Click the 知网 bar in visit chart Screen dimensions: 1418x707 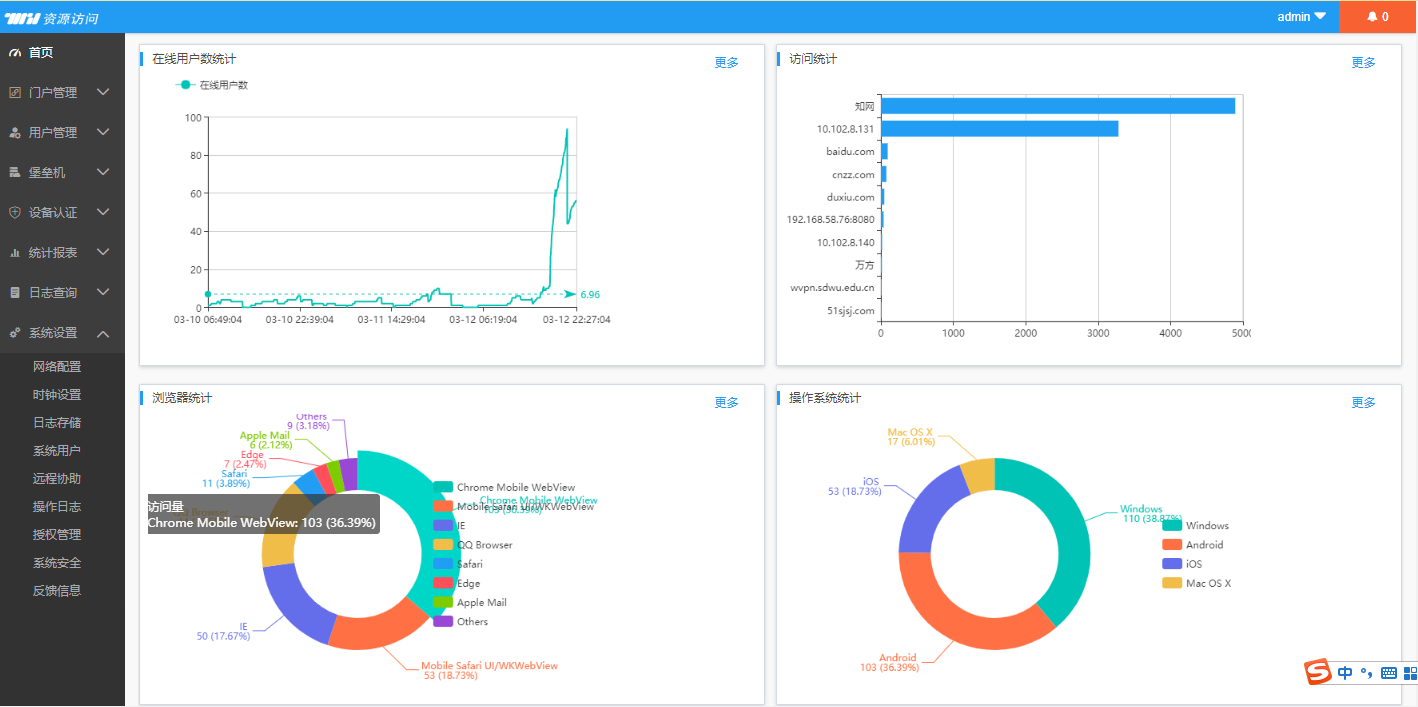tap(1057, 106)
